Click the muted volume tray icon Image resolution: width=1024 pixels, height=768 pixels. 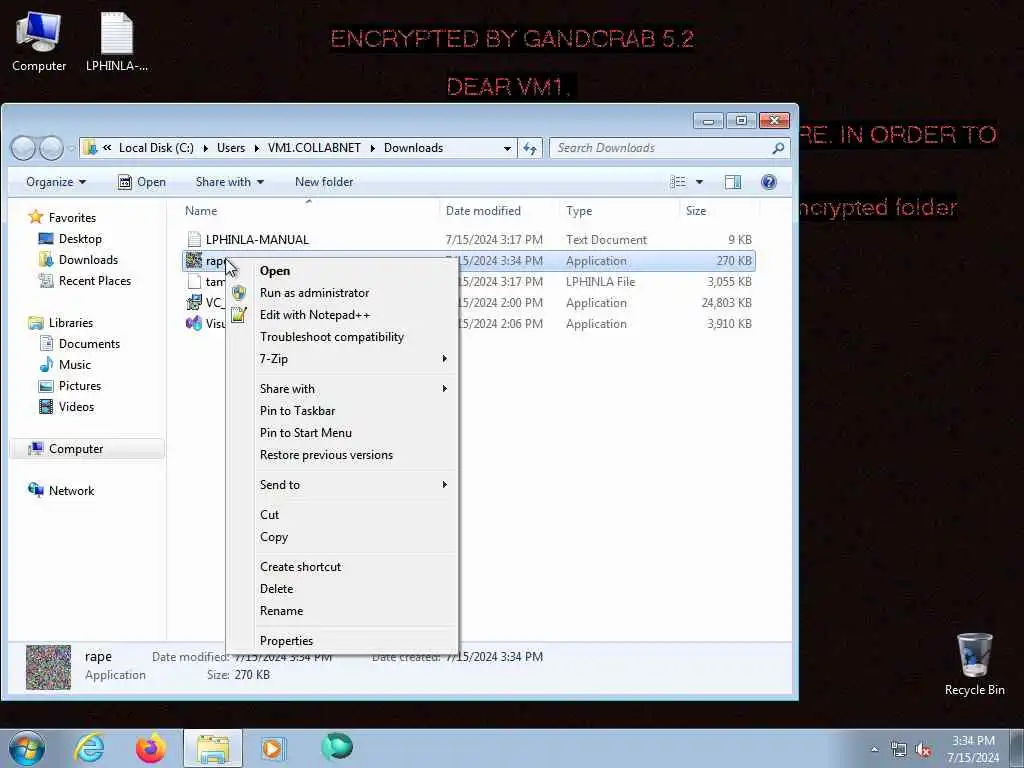923,750
